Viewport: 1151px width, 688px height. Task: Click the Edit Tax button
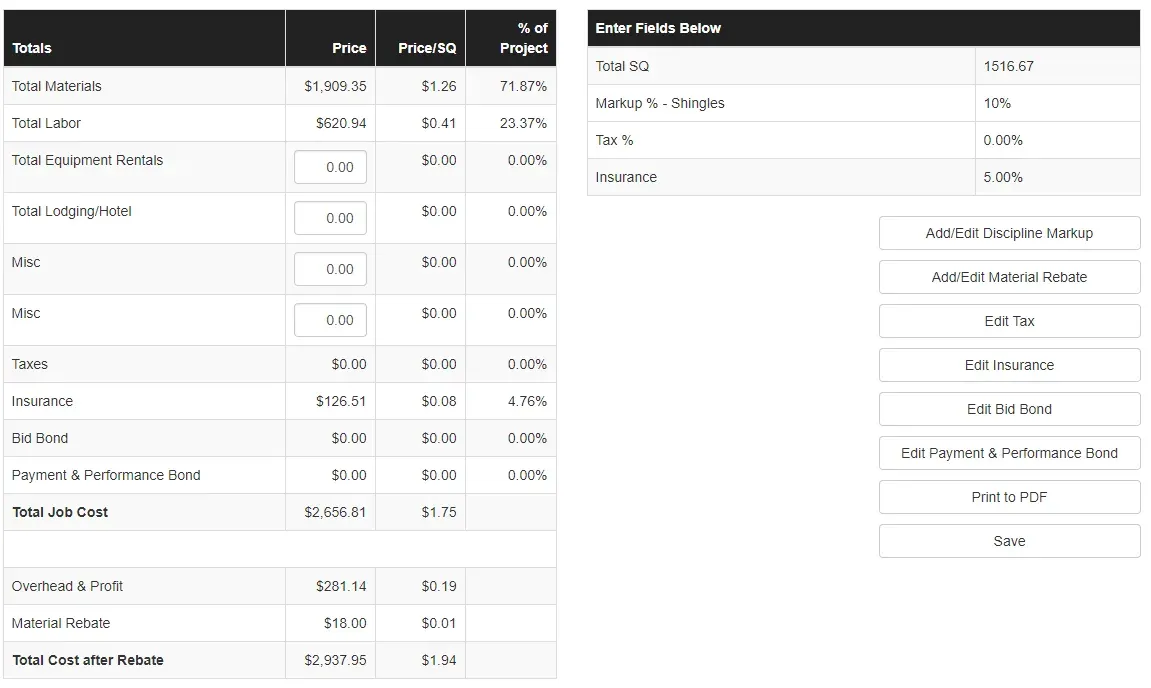click(1009, 321)
